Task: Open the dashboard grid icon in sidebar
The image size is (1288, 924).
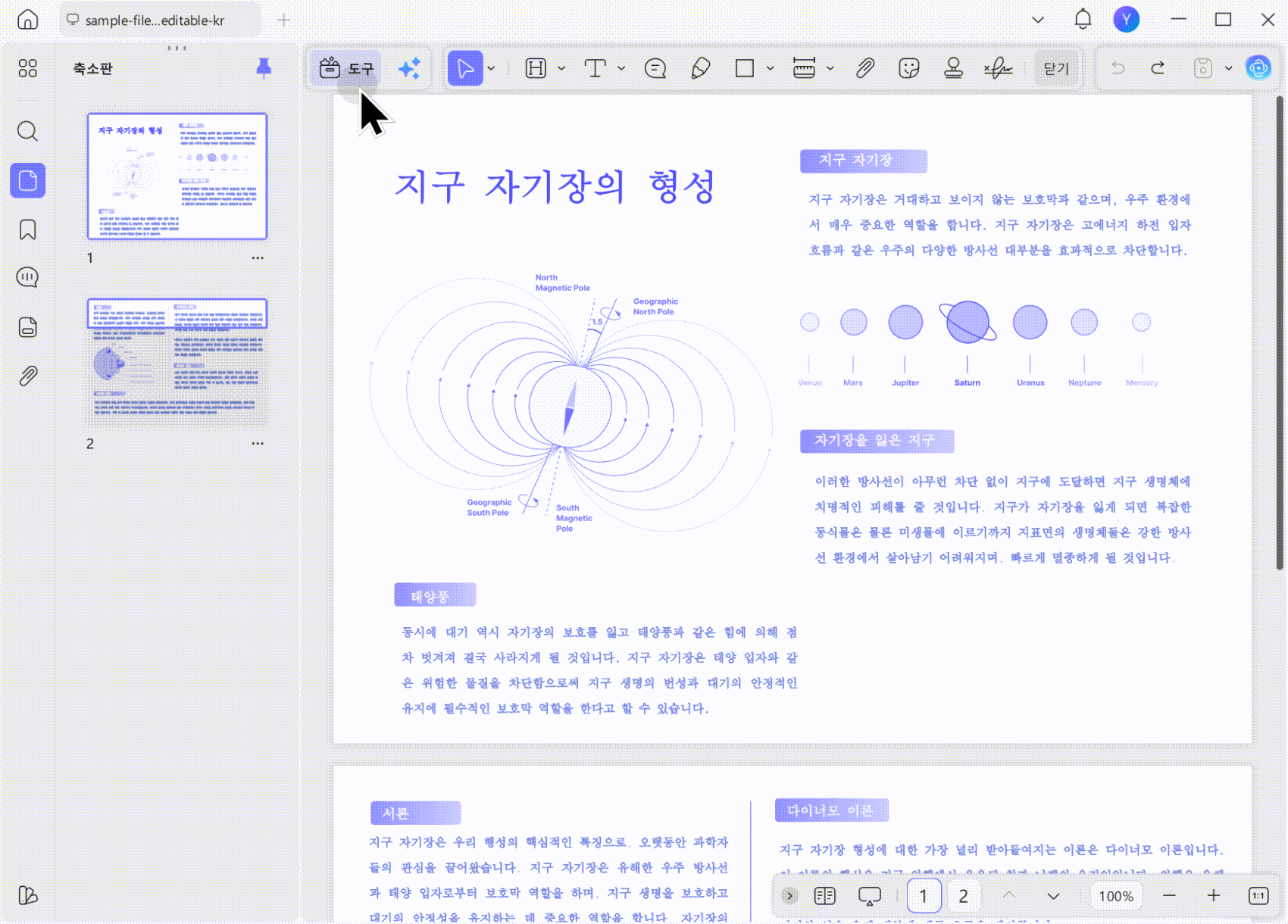Action: (28, 69)
